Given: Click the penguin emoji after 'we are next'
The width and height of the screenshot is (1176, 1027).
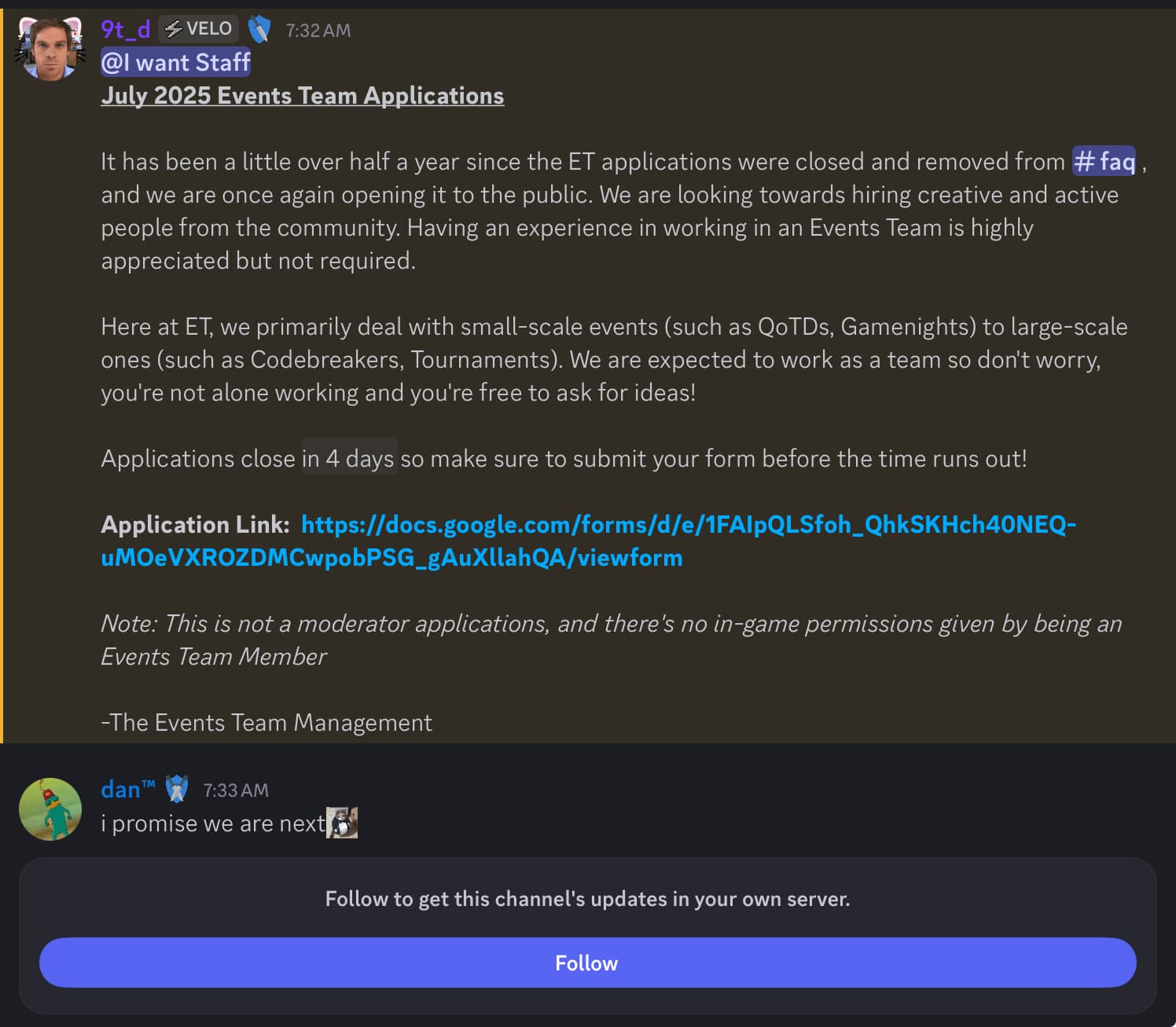Looking at the screenshot, I should pyautogui.click(x=342, y=823).
